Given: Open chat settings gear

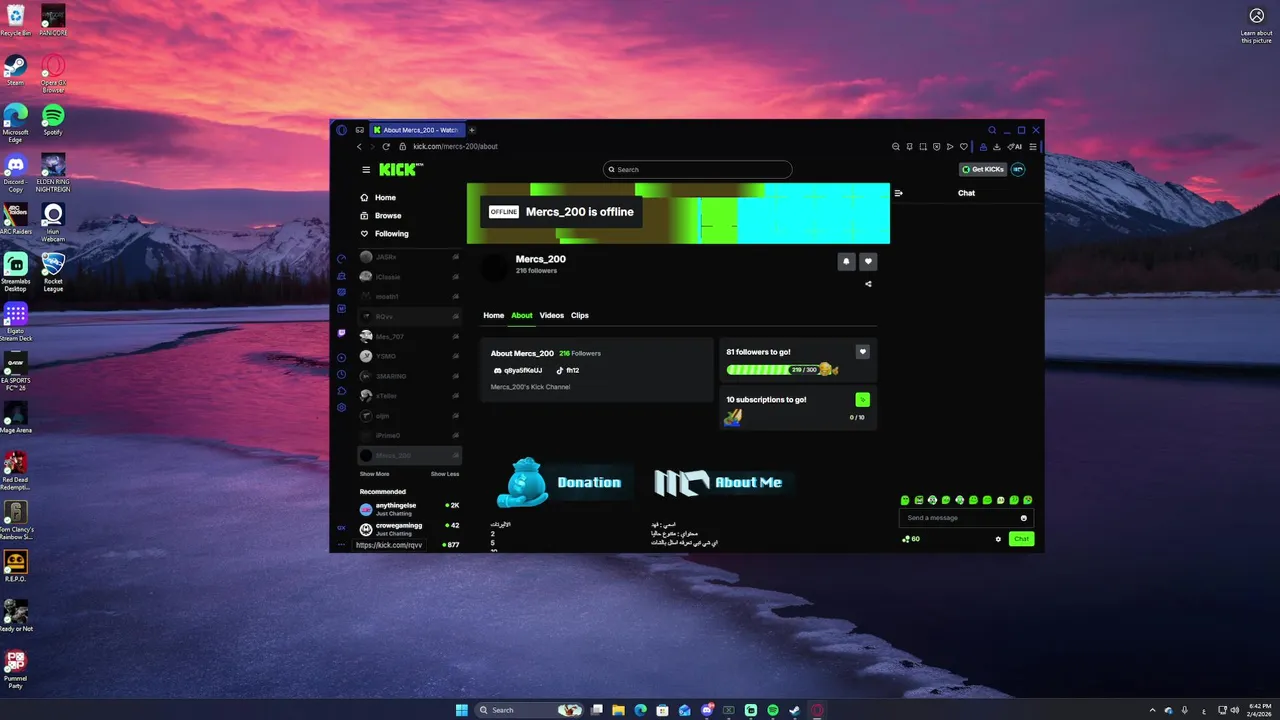Looking at the screenshot, I should [x=998, y=539].
